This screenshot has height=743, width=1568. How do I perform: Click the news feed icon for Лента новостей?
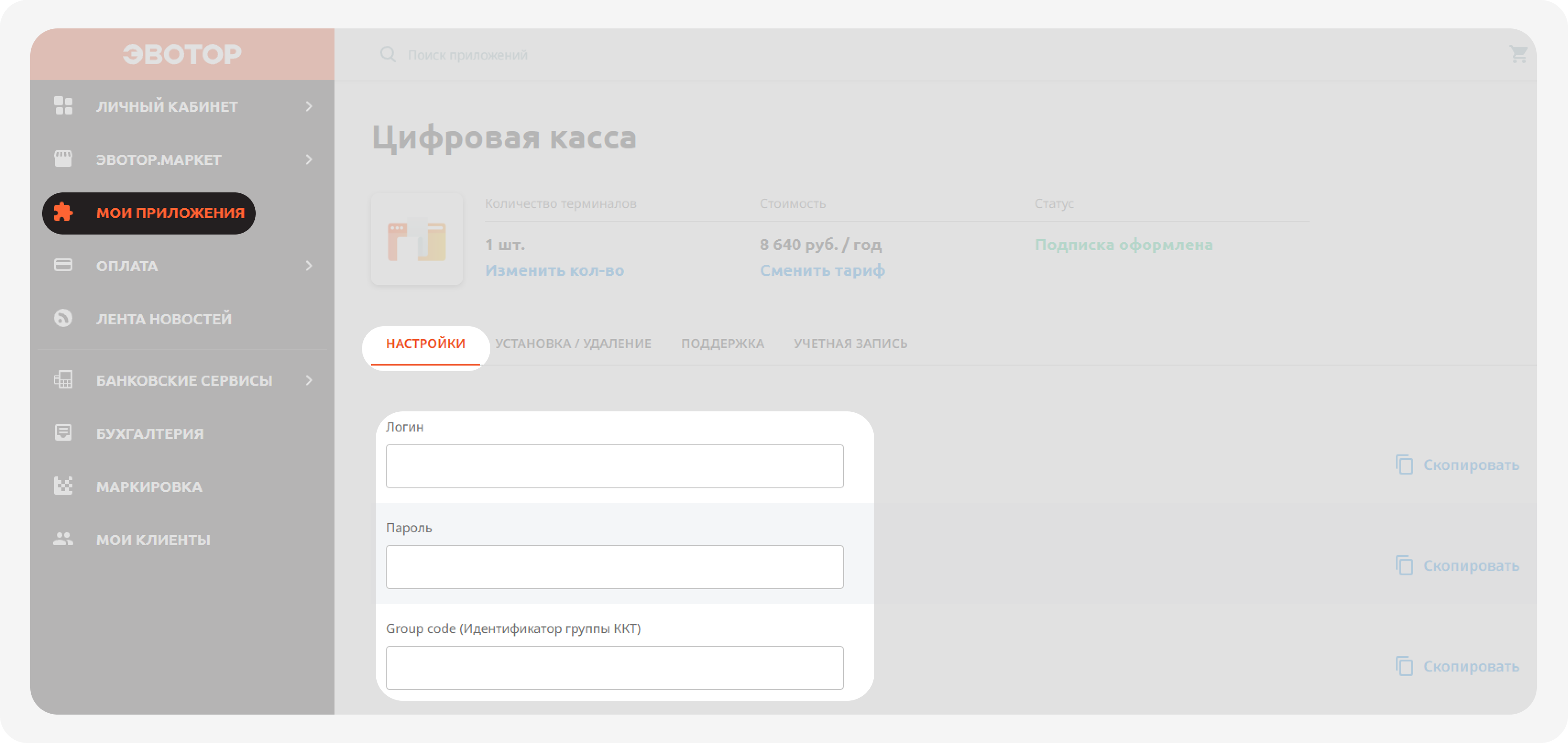(63, 318)
